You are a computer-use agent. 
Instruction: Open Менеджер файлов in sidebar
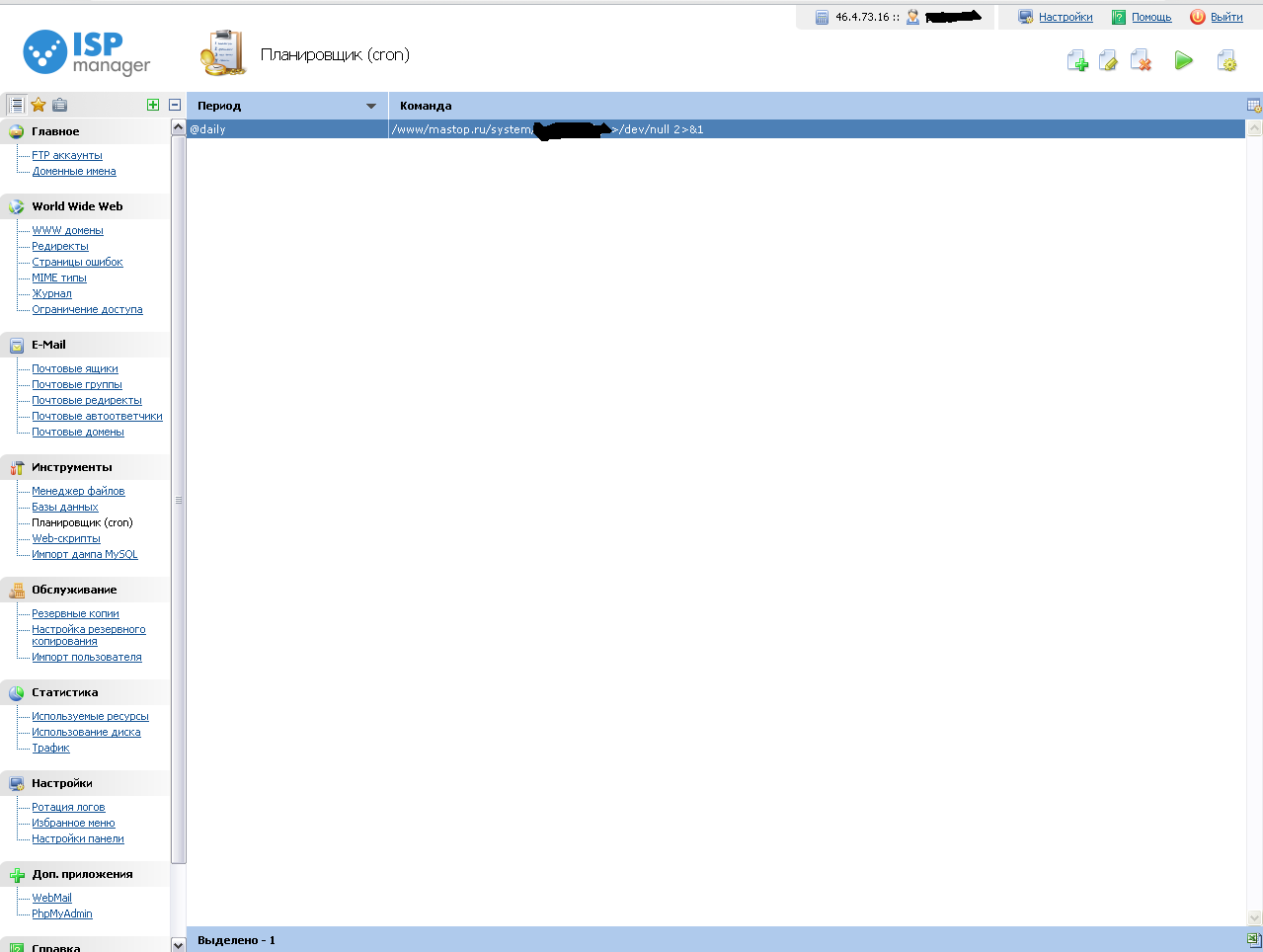point(78,491)
